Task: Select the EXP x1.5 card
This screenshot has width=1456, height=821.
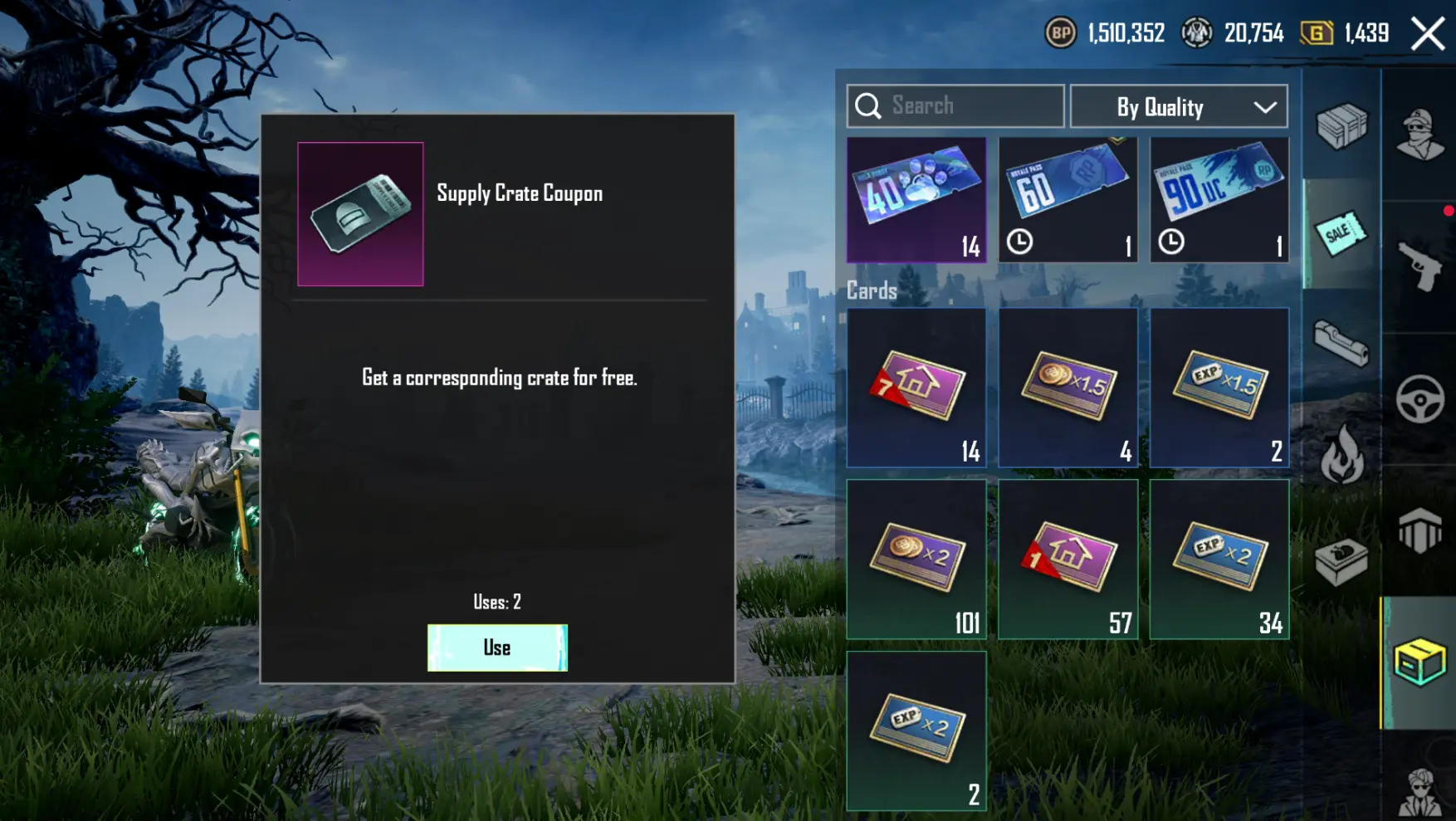Action: click(1219, 388)
